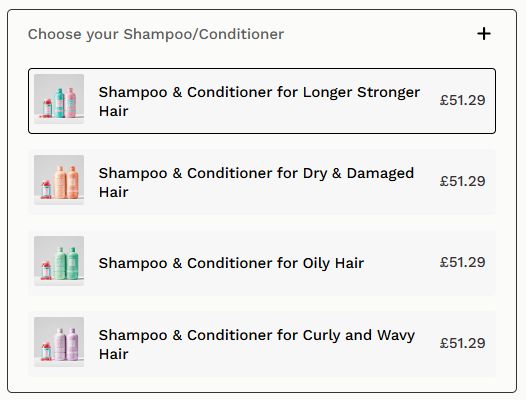Screen dimensions: 526x400
Task: Pick Shampoo & Conditioner for Oily Hair option
Action: pyautogui.click(x=262, y=263)
